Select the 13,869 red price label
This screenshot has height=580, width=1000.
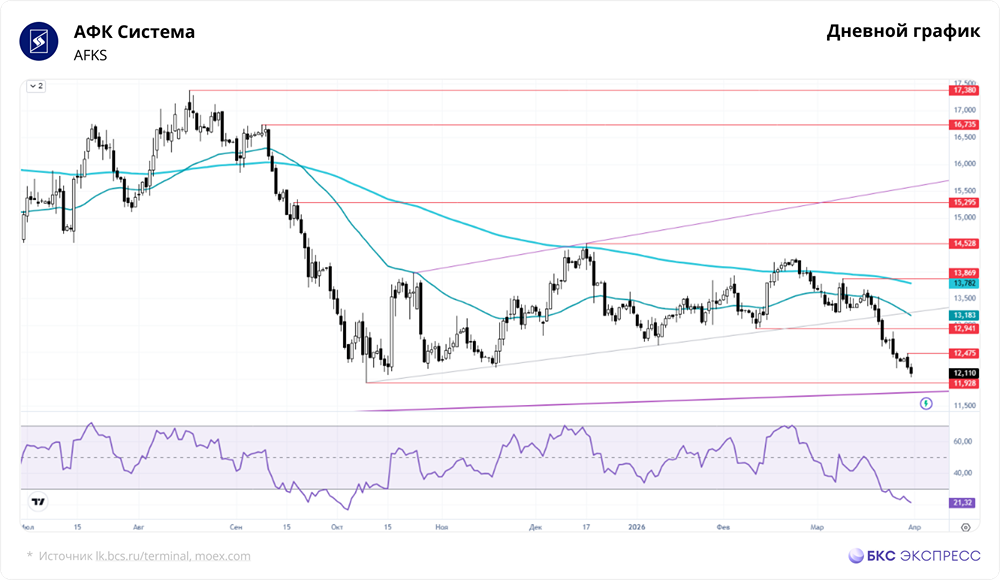[x=964, y=273]
